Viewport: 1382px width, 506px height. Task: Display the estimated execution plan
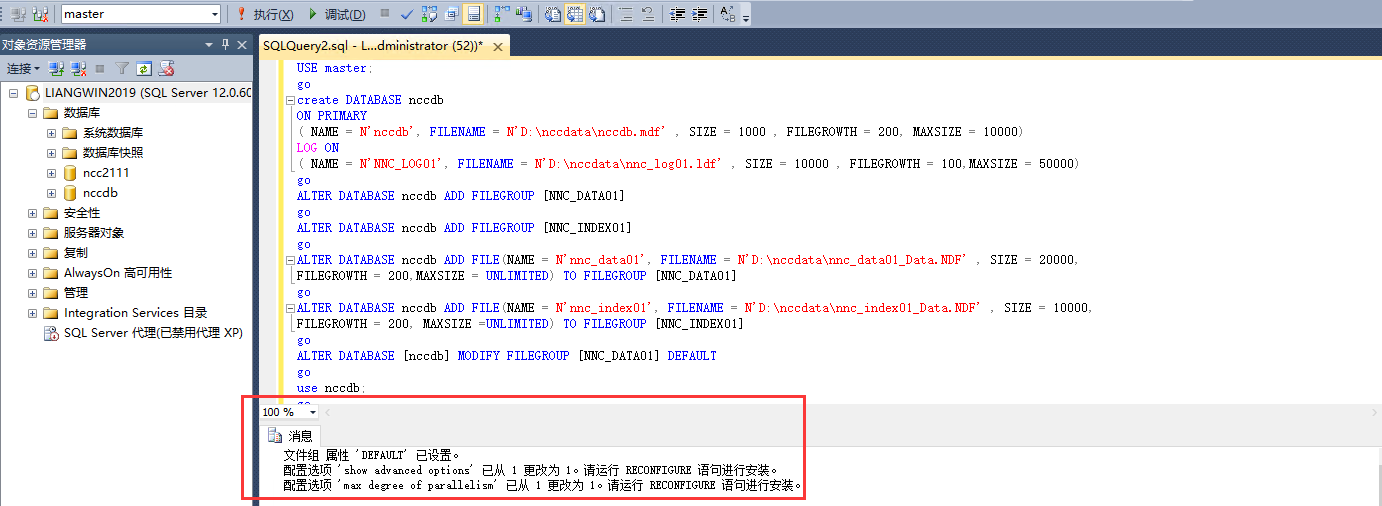point(429,14)
